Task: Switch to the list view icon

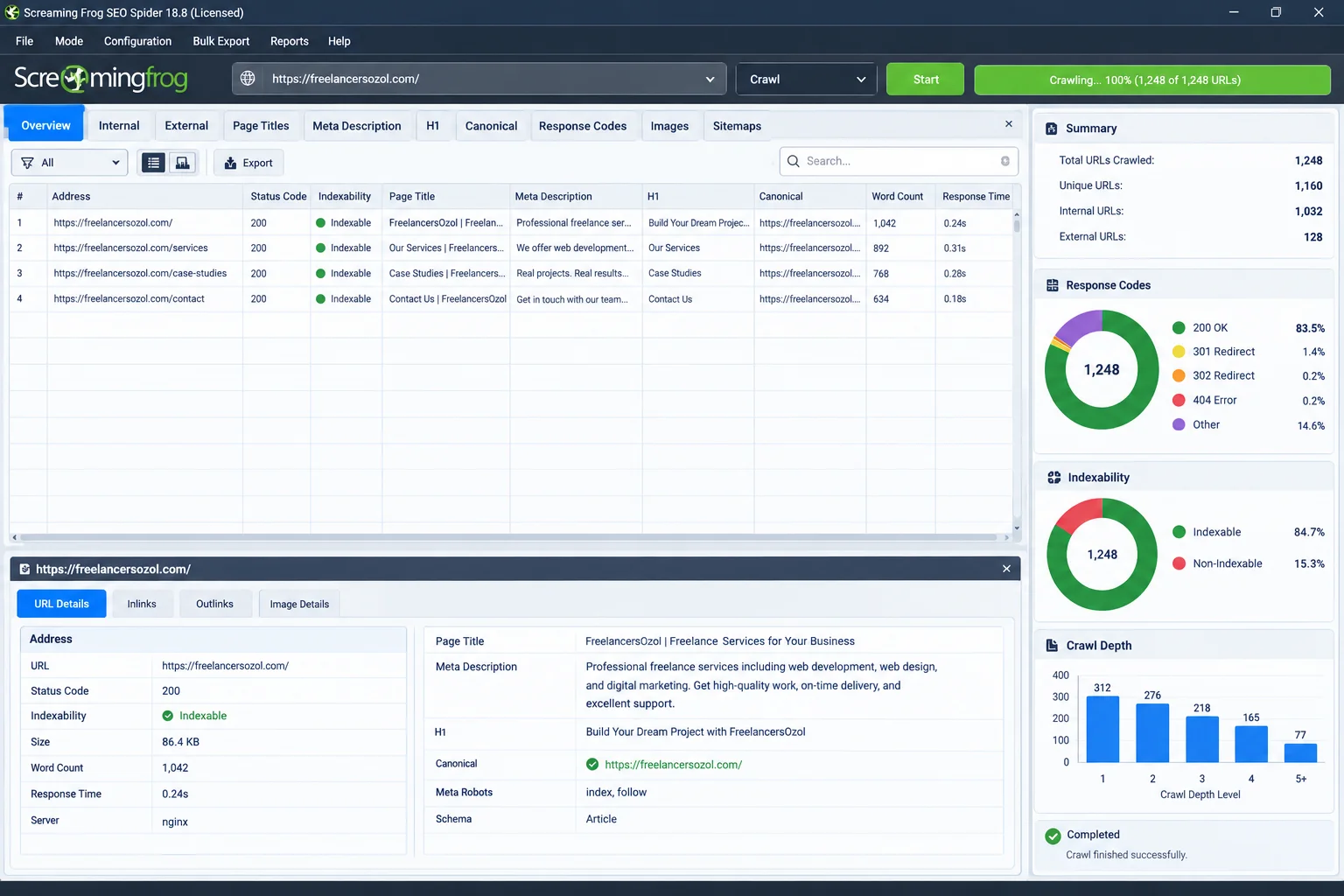Action: pos(153,163)
